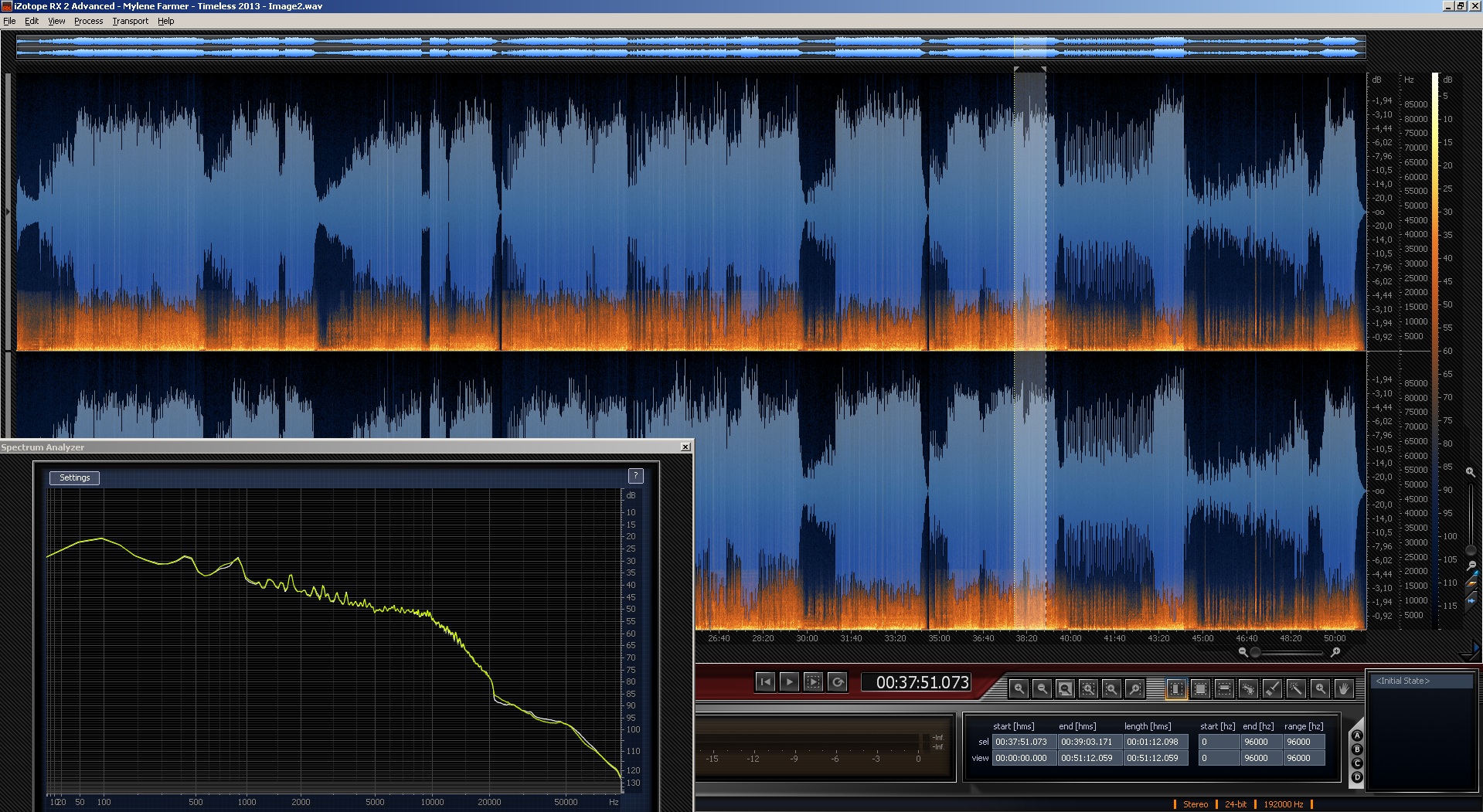The width and height of the screenshot is (1483, 812).
Task: Open the Spectrum Analyzer help button
Action: click(635, 476)
